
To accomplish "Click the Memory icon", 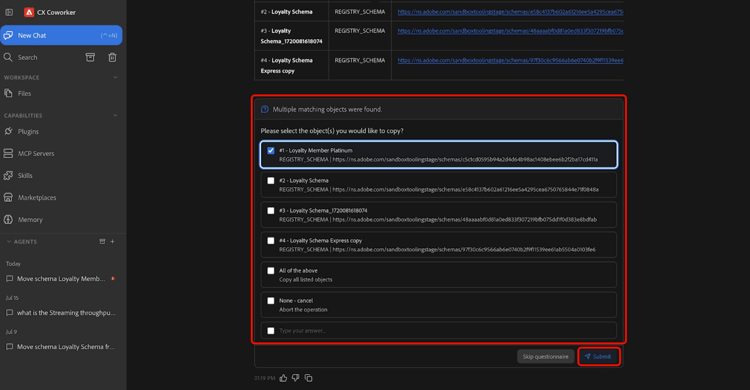I will [8, 220].
